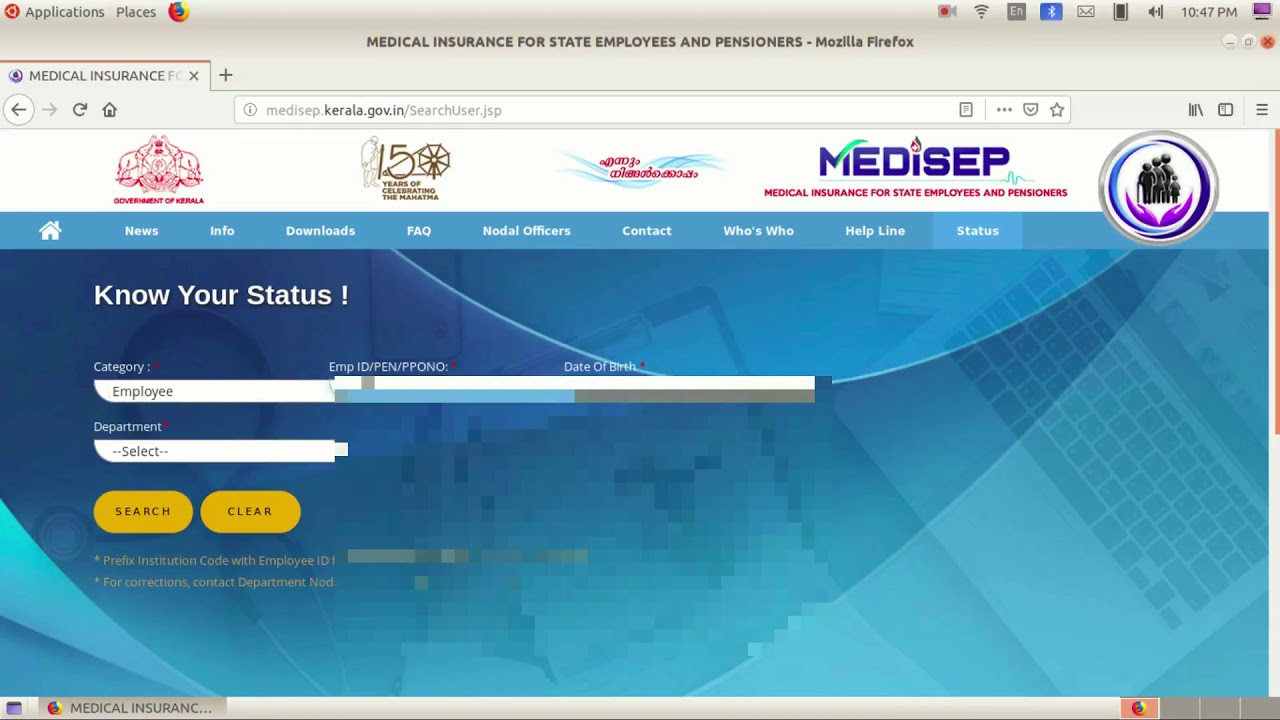Open the Applications menu
1280x720 pixels.
pyautogui.click(x=65, y=12)
